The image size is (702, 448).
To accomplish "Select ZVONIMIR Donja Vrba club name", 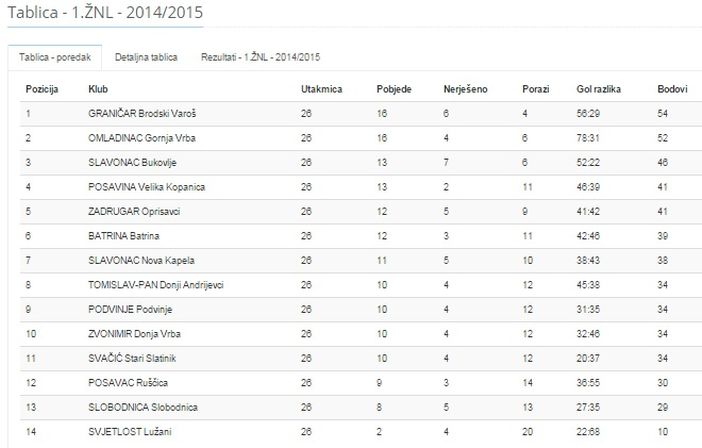I will (134, 334).
